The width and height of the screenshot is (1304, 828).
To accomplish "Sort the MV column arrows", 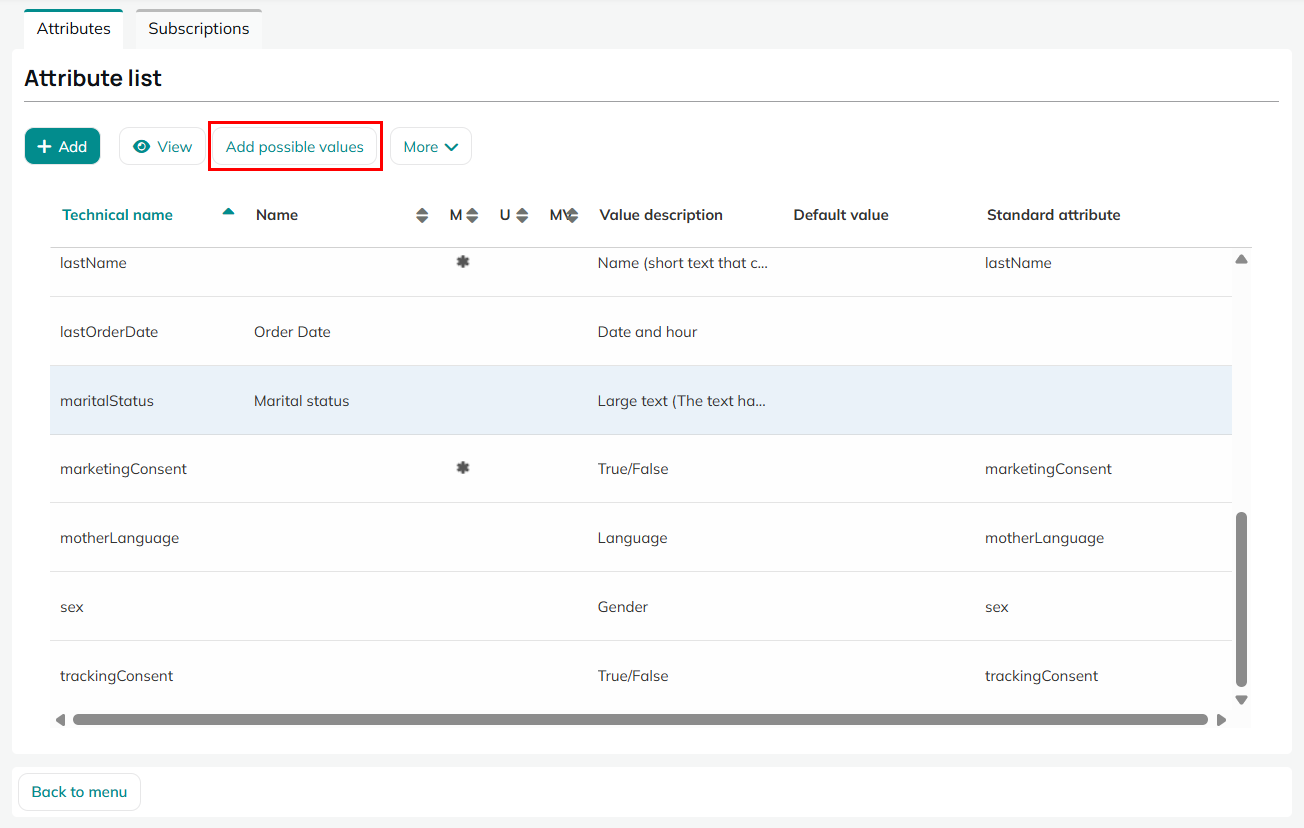I will (572, 215).
